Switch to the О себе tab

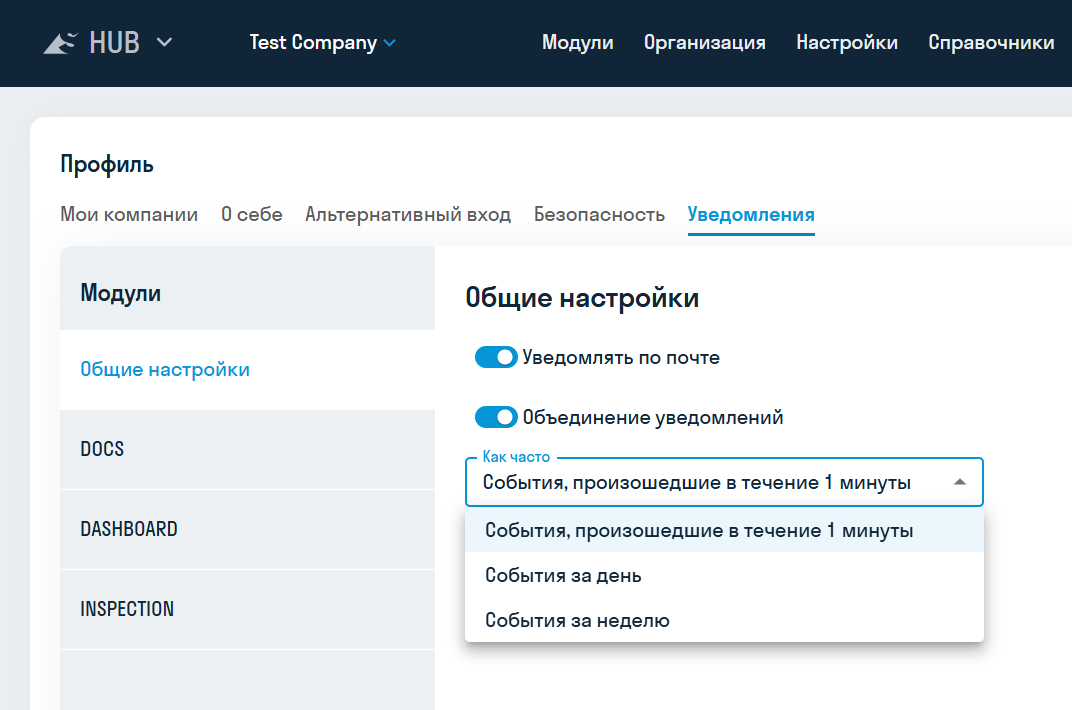(x=252, y=215)
